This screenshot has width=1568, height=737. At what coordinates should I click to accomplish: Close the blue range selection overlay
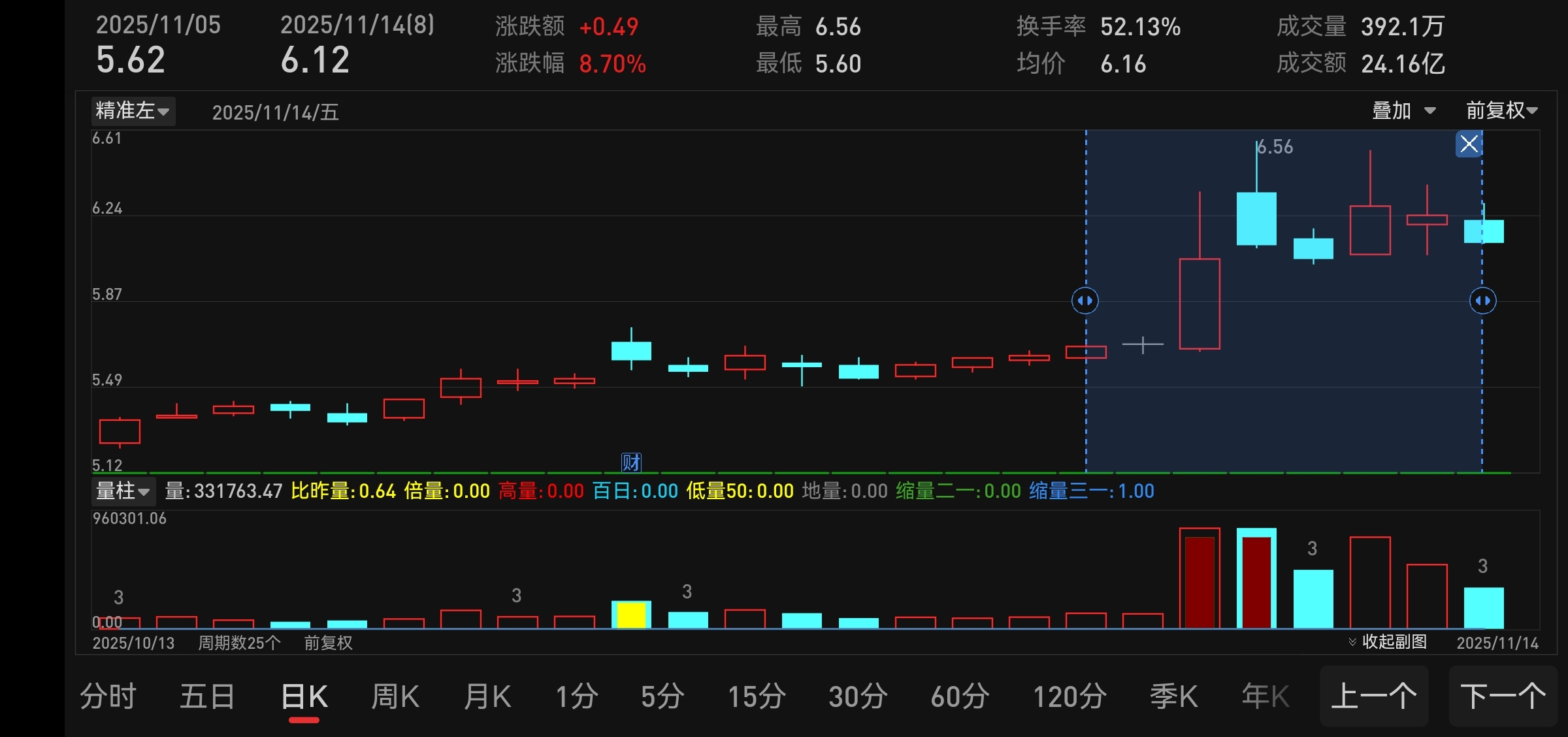coord(1469,144)
